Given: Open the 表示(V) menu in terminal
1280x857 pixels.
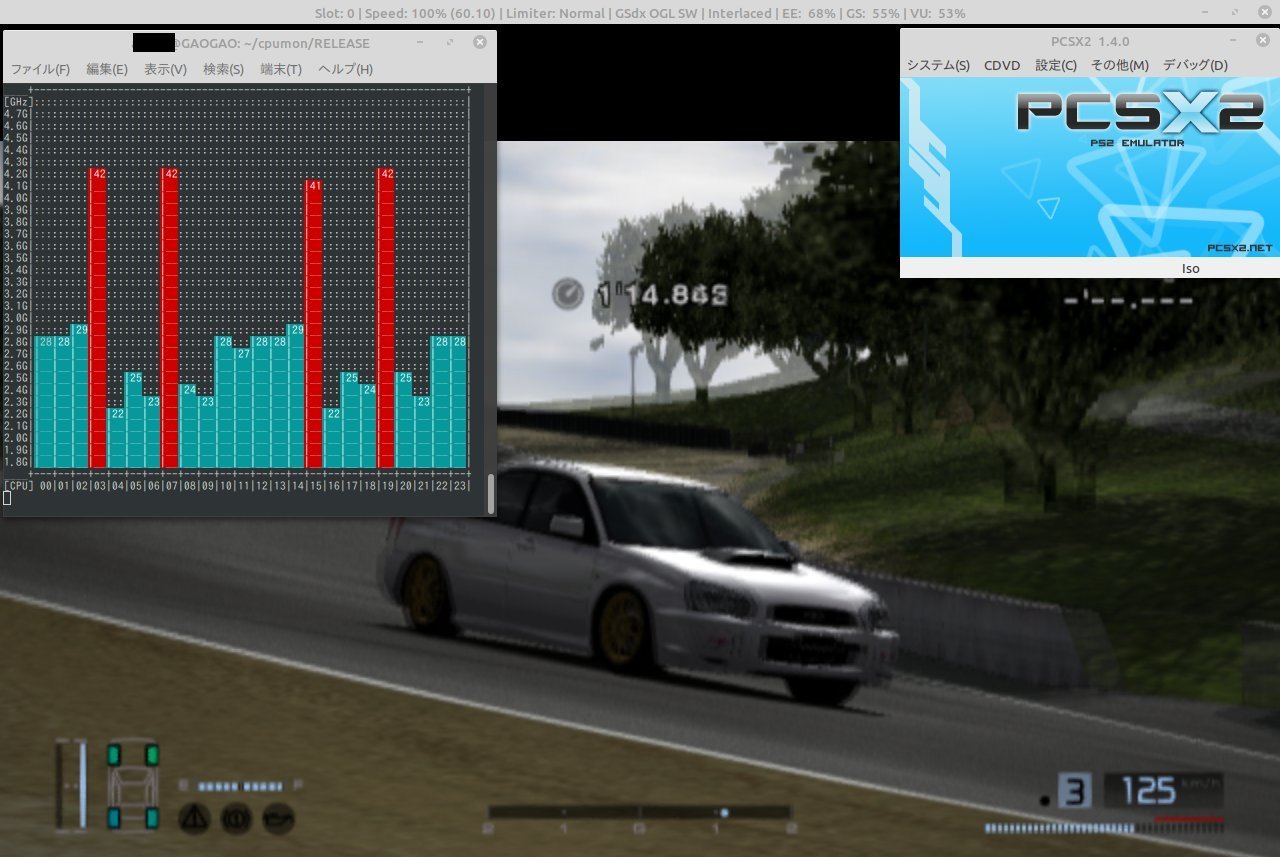Looking at the screenshot, I should coord(165,69).
